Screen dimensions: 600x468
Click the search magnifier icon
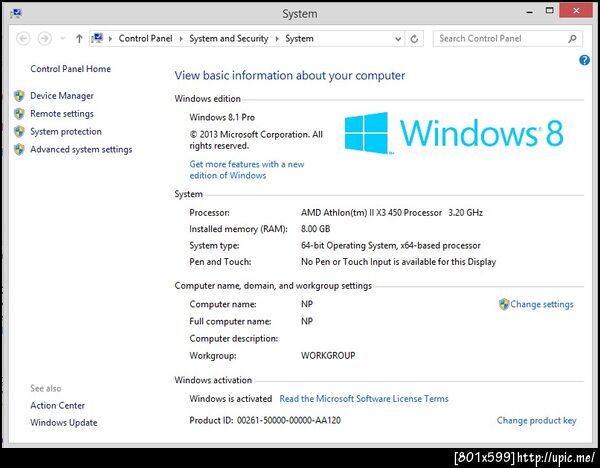click(572, 39)
